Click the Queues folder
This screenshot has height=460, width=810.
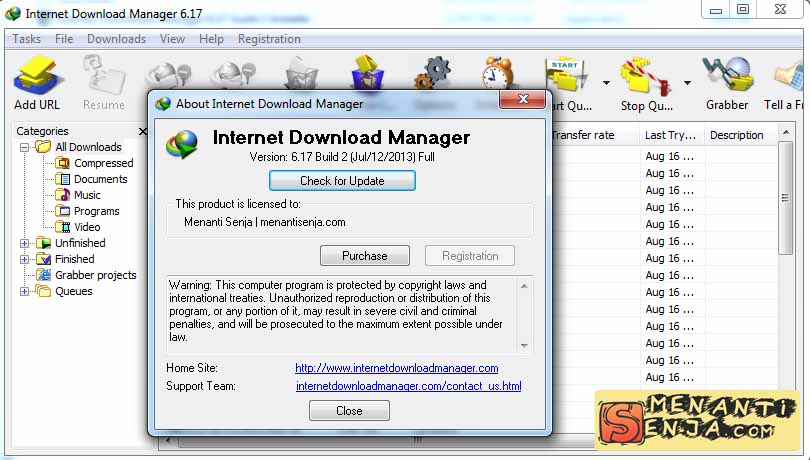(x=73, y=292)
